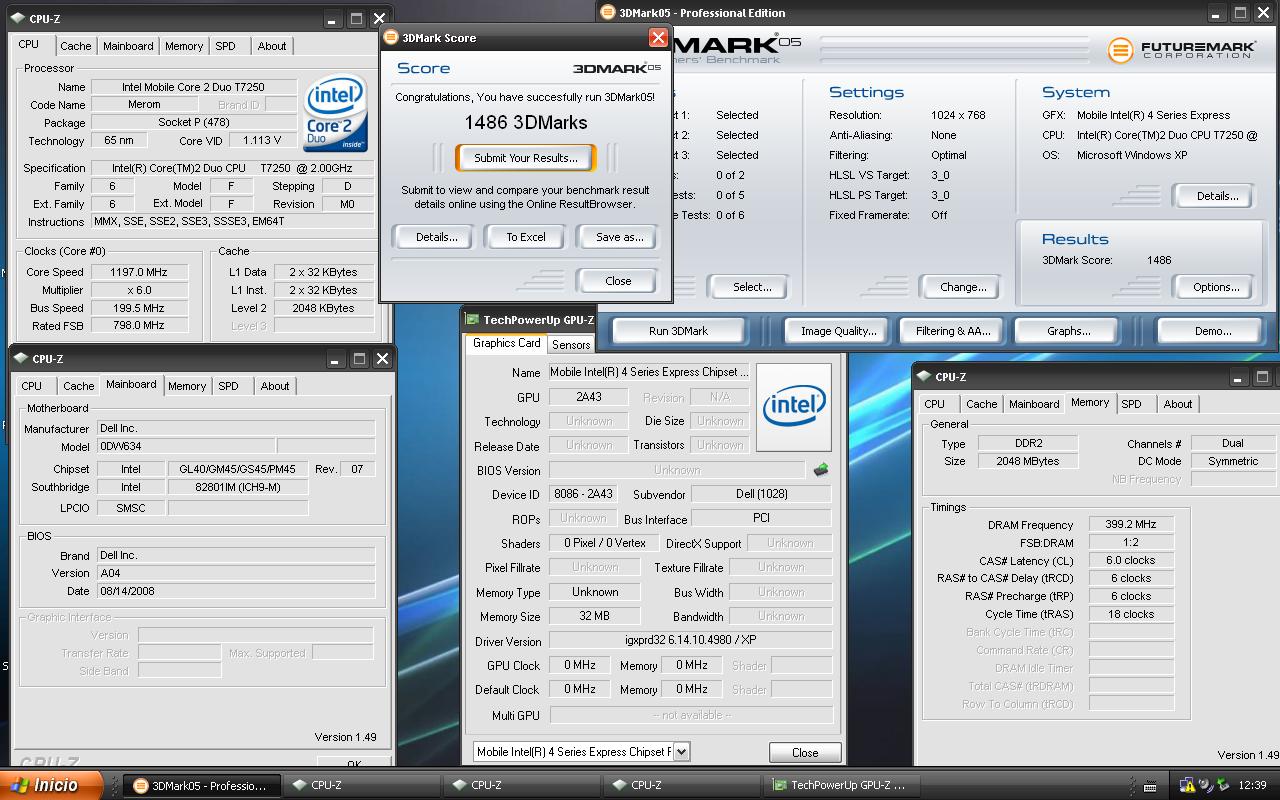The height and width of the screenshot is (800, 1280).
Task: Click the Options button under Results
Action: point(1216,287)
